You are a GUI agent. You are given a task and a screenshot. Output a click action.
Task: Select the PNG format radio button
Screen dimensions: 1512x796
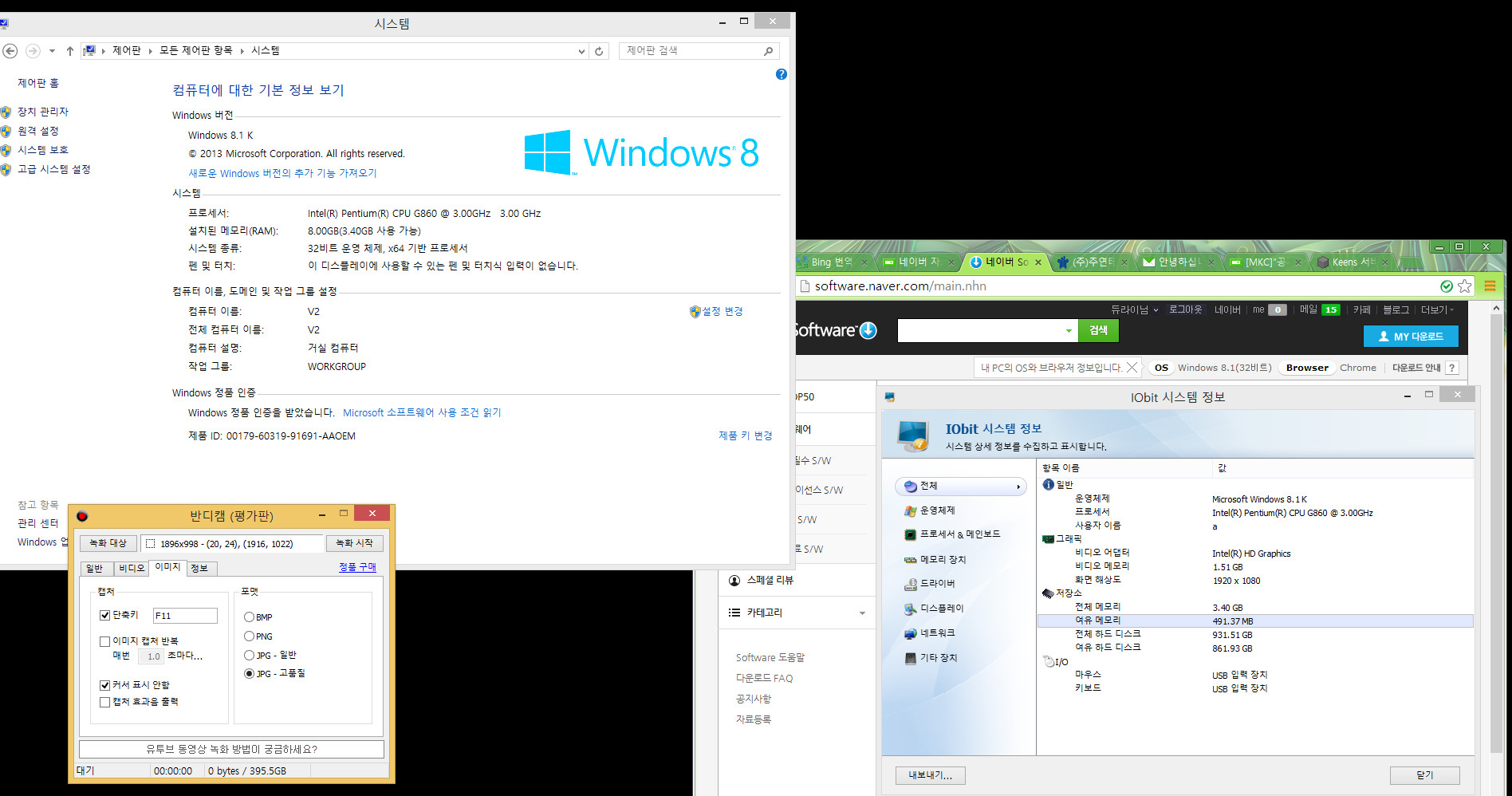250,636
